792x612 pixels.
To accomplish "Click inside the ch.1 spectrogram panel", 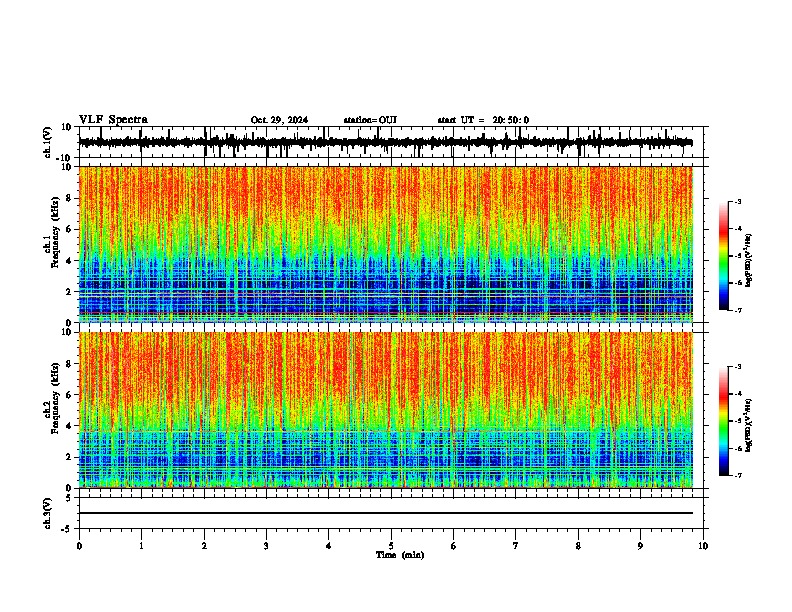I will click(386, 244).
